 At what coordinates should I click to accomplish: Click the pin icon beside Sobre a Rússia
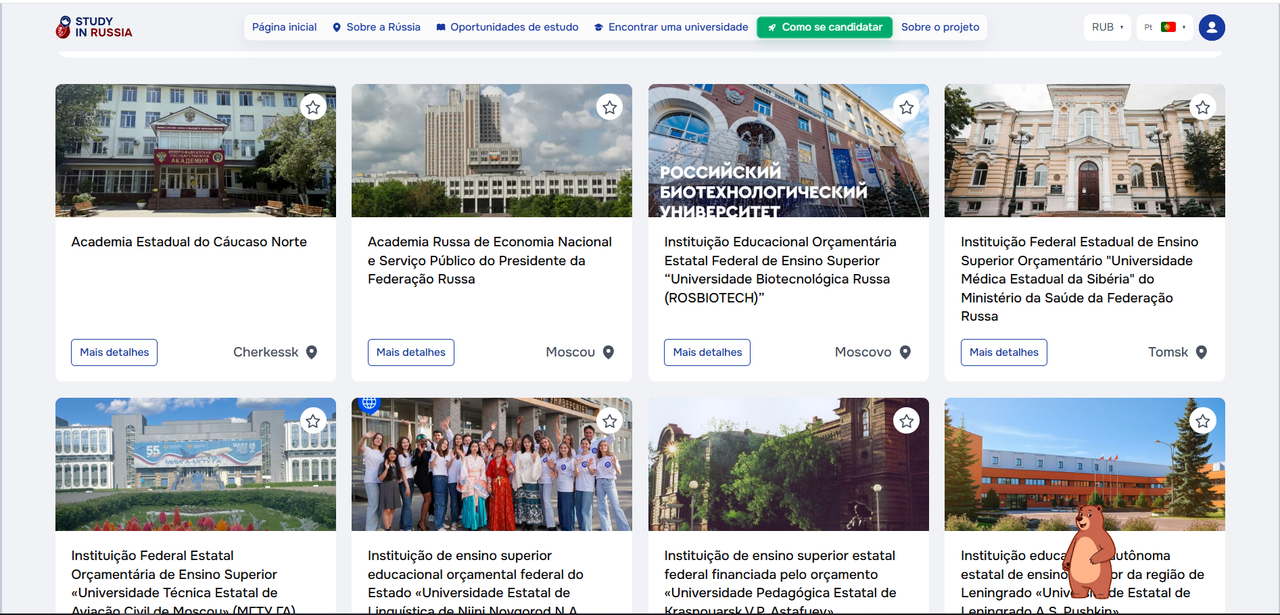coord(337,27)
